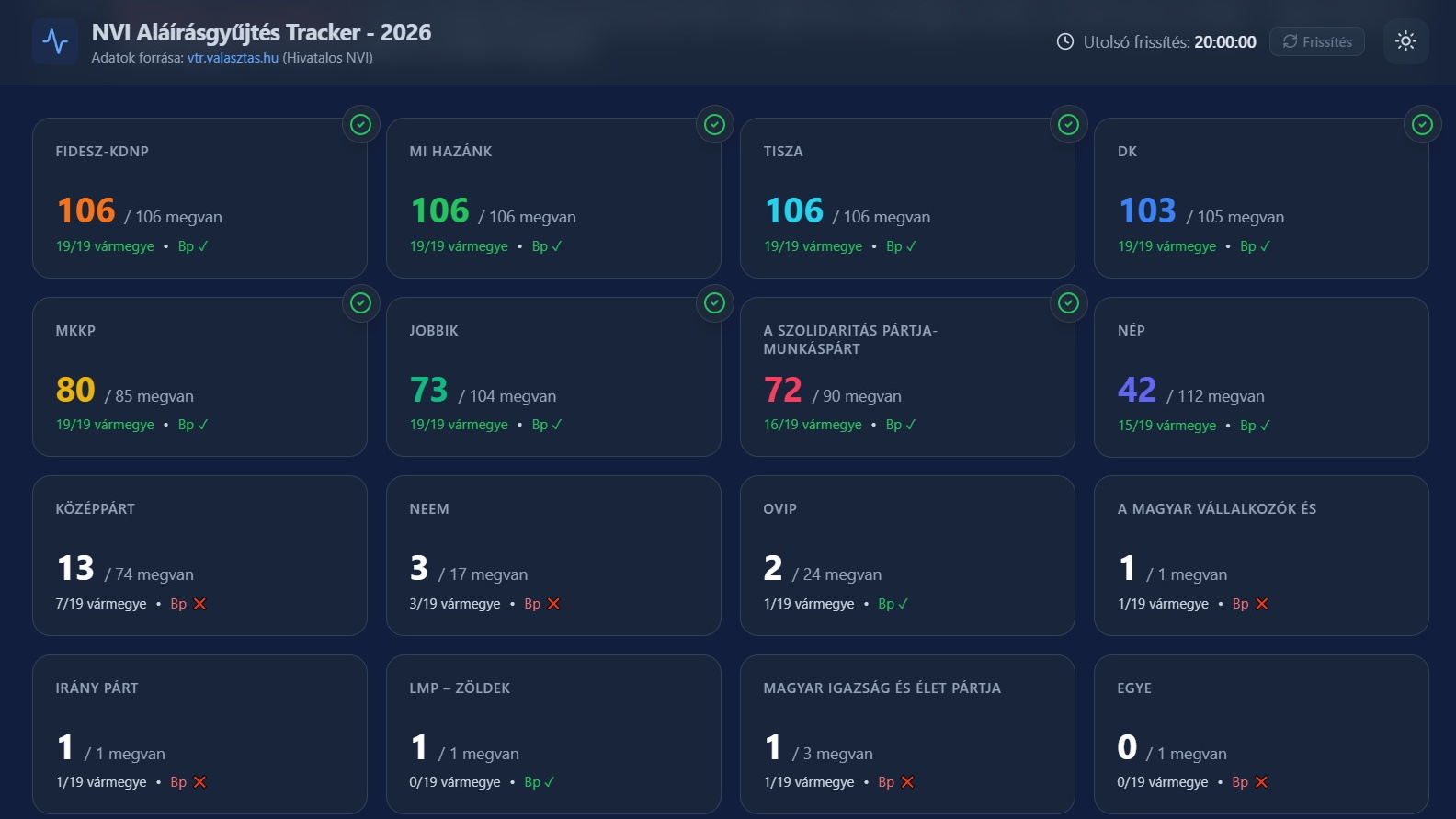Open the OVIP party card
1456x819 pixels.
tap(906, 555)
